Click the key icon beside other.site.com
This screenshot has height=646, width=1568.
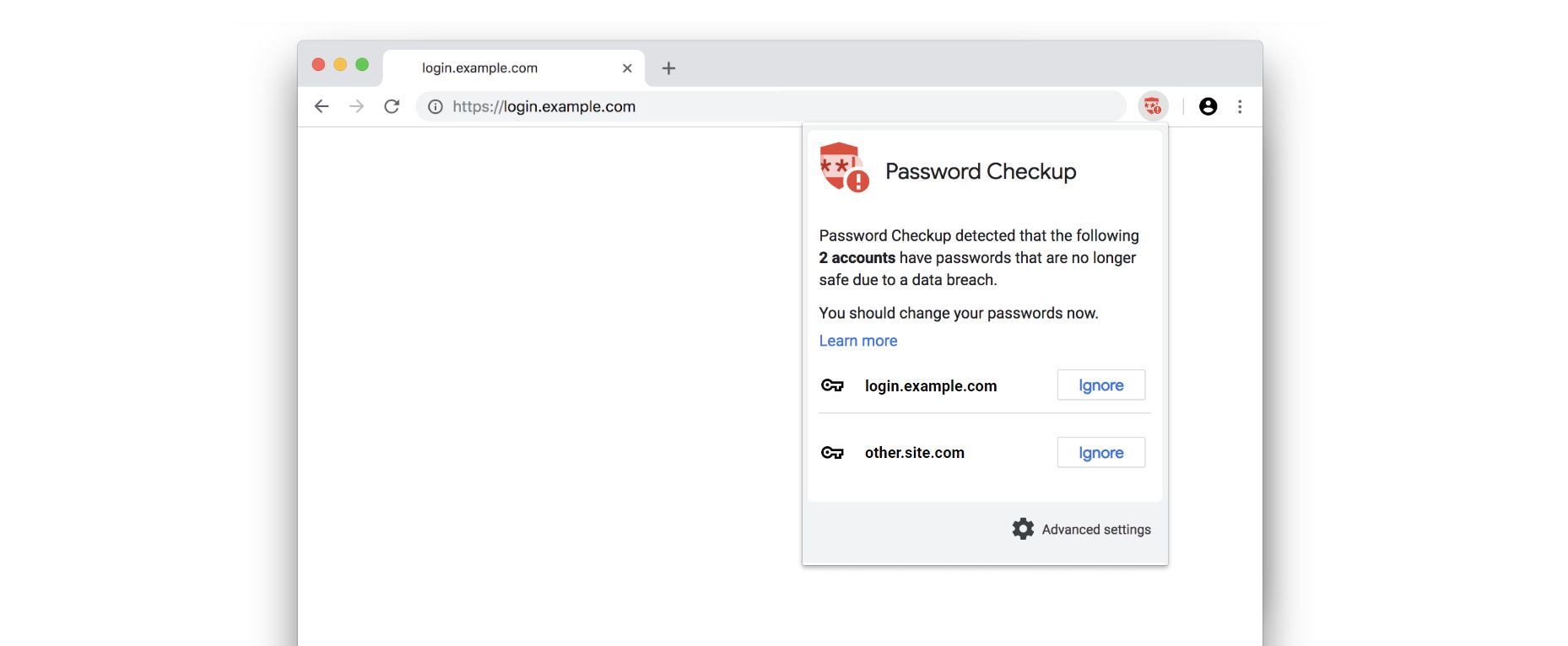click(x=832, y=453)
